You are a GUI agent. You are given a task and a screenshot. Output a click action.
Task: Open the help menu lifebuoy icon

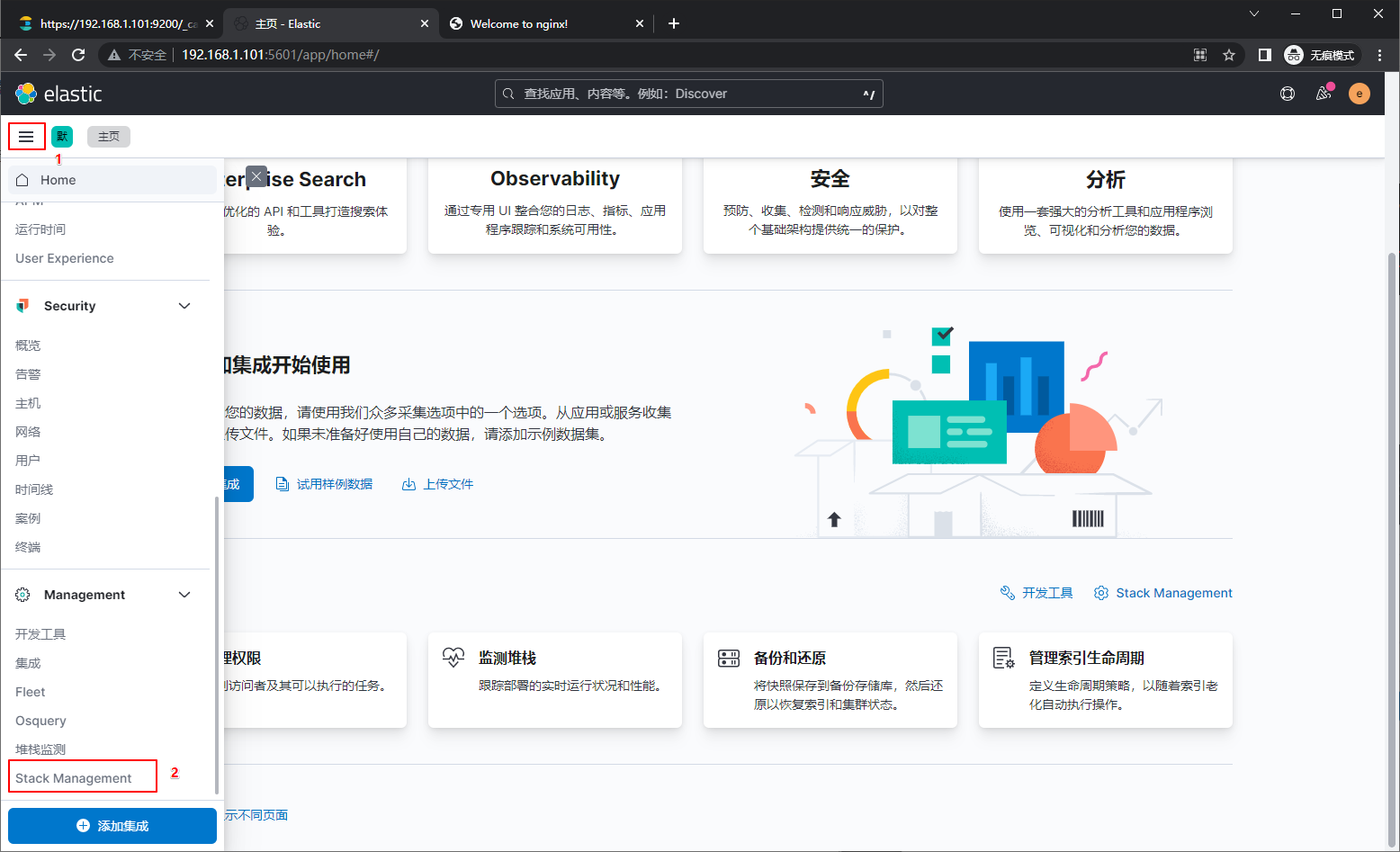1288,94
